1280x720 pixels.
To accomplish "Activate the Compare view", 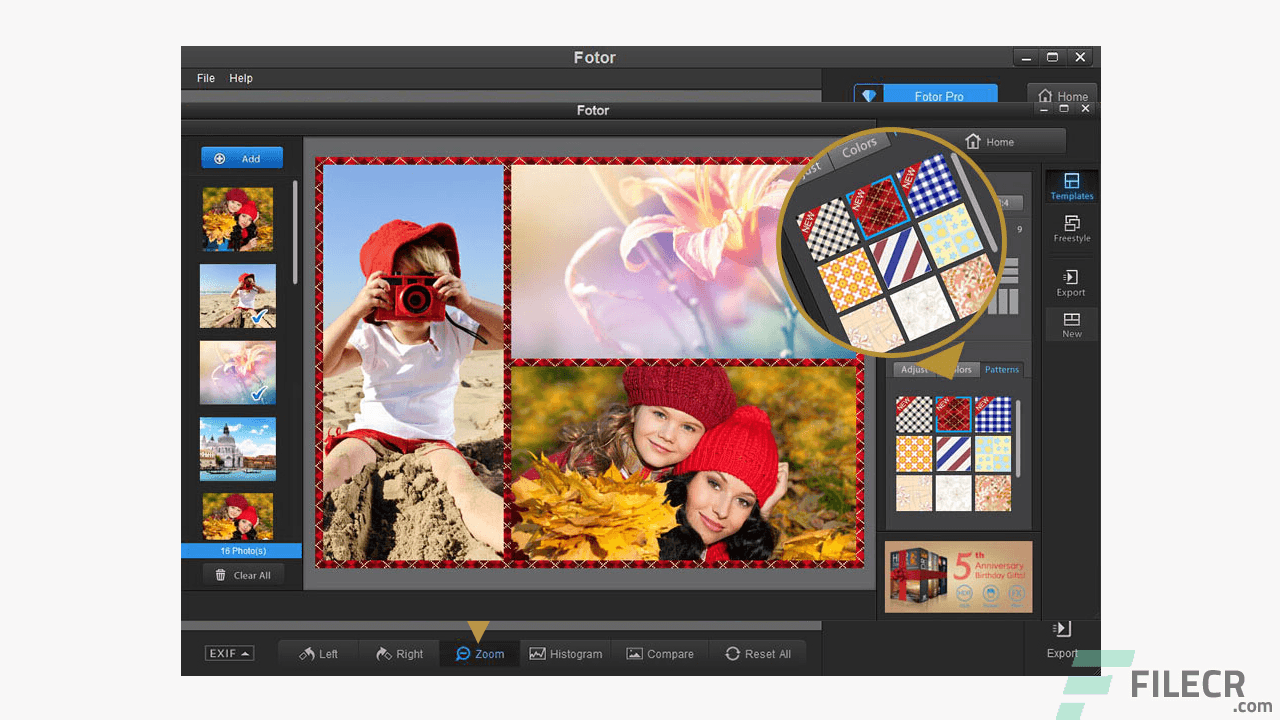I will pos(660,653).
